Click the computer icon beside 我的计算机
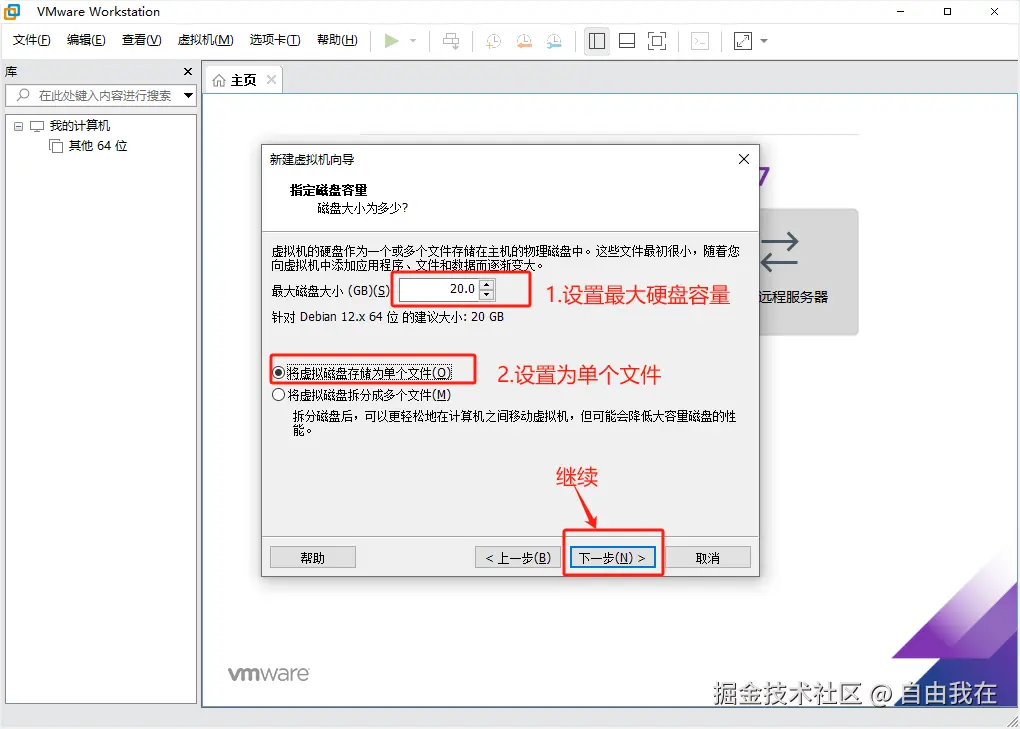The height and width of the screenshot is (729, 1020). (x=37, y=126)
